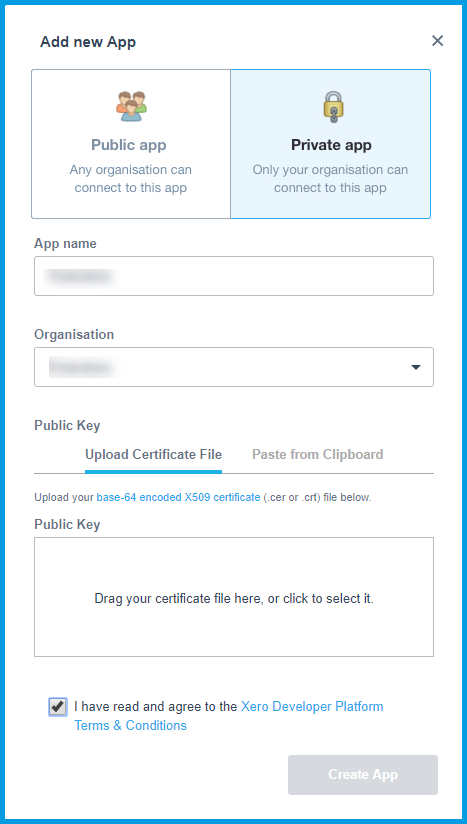Click inside the App name field
This screenshot has height=824, width=467.
click(x=234, y=276)
